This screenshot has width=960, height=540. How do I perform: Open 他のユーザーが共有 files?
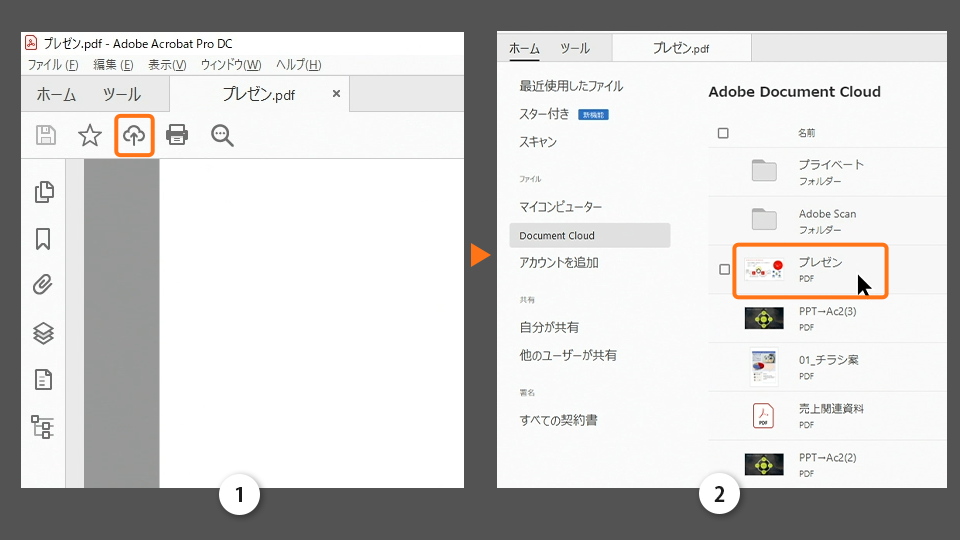click(x=568, y=356)
